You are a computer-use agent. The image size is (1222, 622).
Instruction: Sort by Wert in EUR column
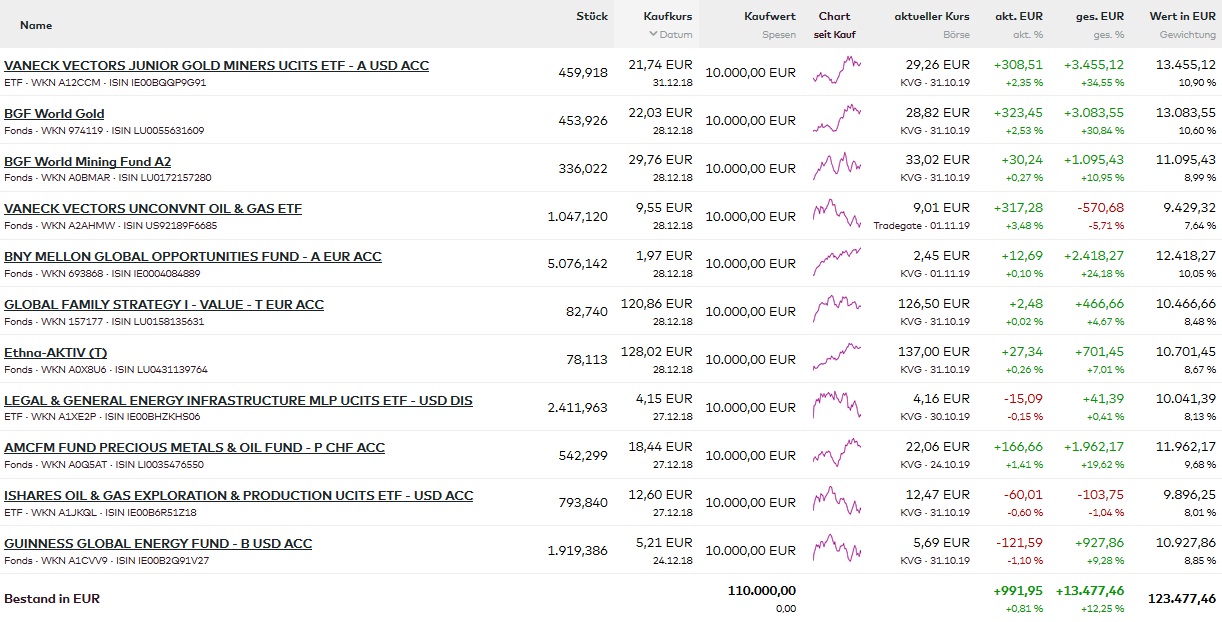(1182, 16)
